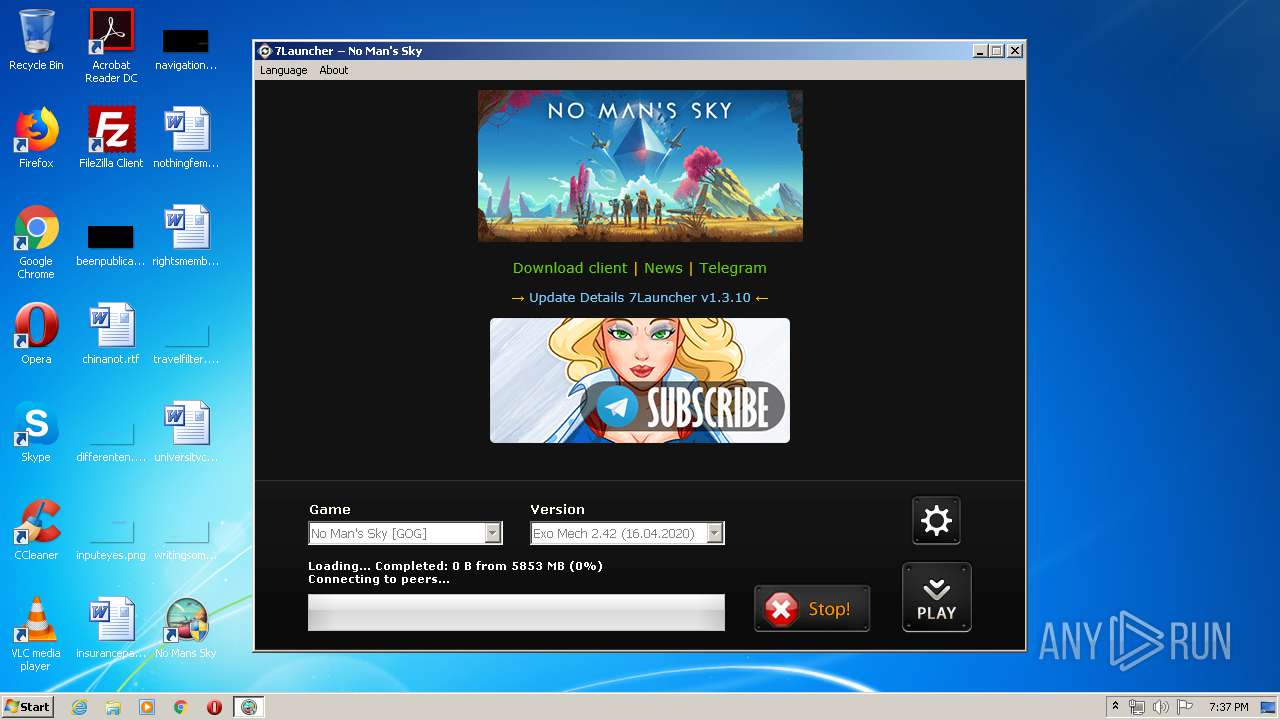Image resolution: width=1280 pixels, height=720 pixels.
Task: Show hidden tray icons arrow
Action: pos(1115,707)
